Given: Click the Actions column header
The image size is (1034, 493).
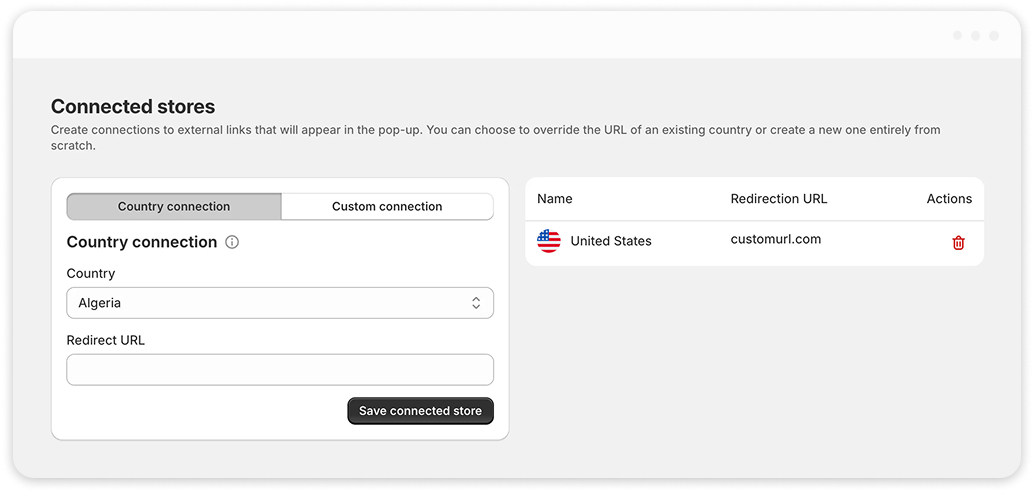Looking at the screenshot, I should point(949,198).
